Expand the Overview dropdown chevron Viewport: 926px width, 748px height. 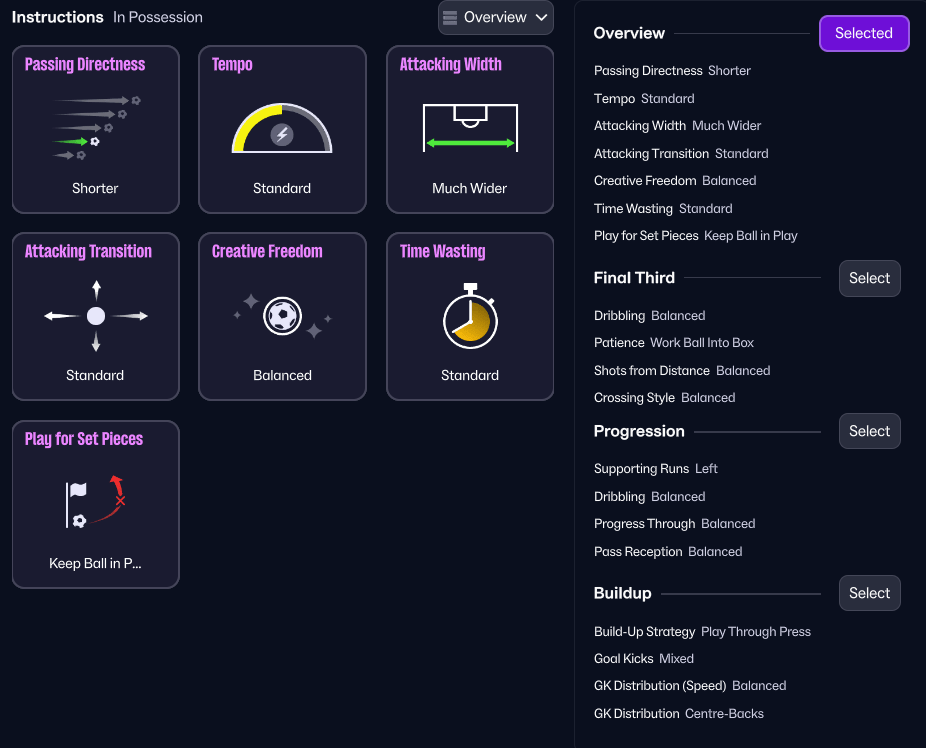coord(541,18)
